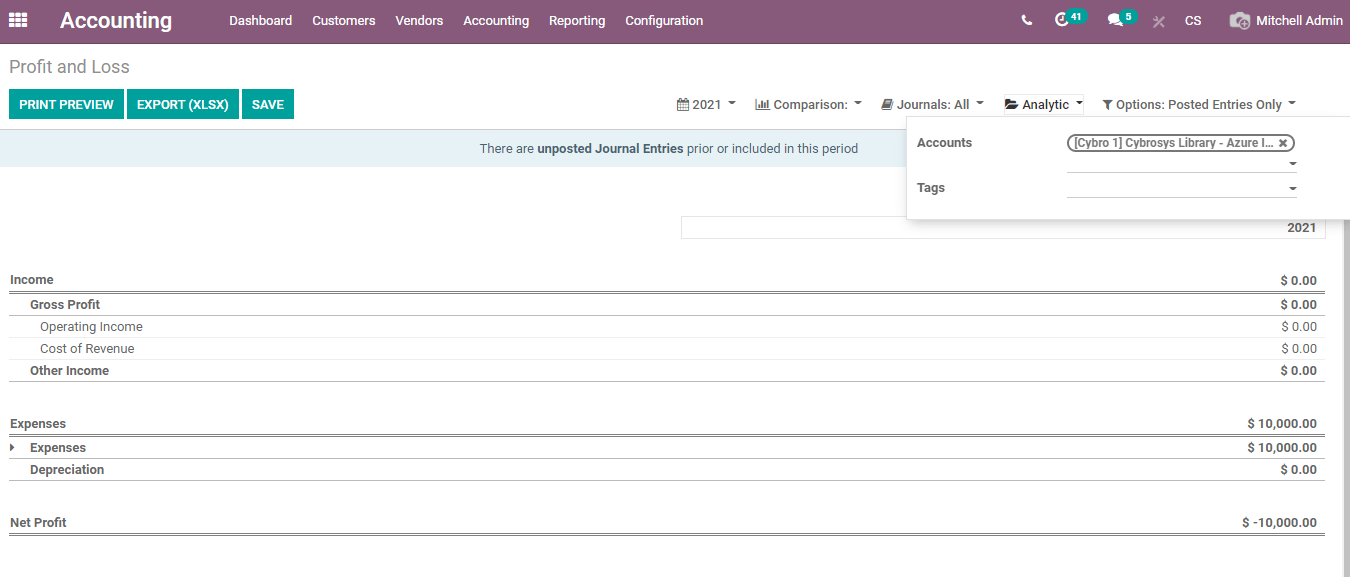Click the phone call icon
This screenshot has width=1350, height=577.
tap(1027, 20)
